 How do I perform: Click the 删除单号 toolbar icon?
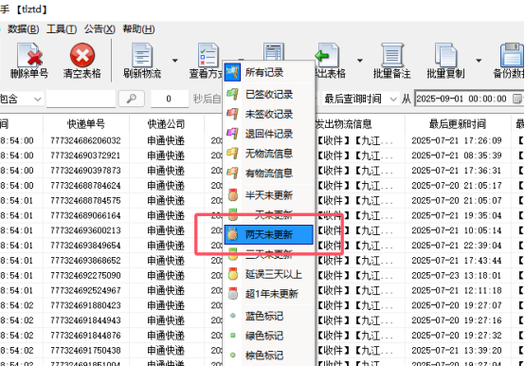[30, 55]
